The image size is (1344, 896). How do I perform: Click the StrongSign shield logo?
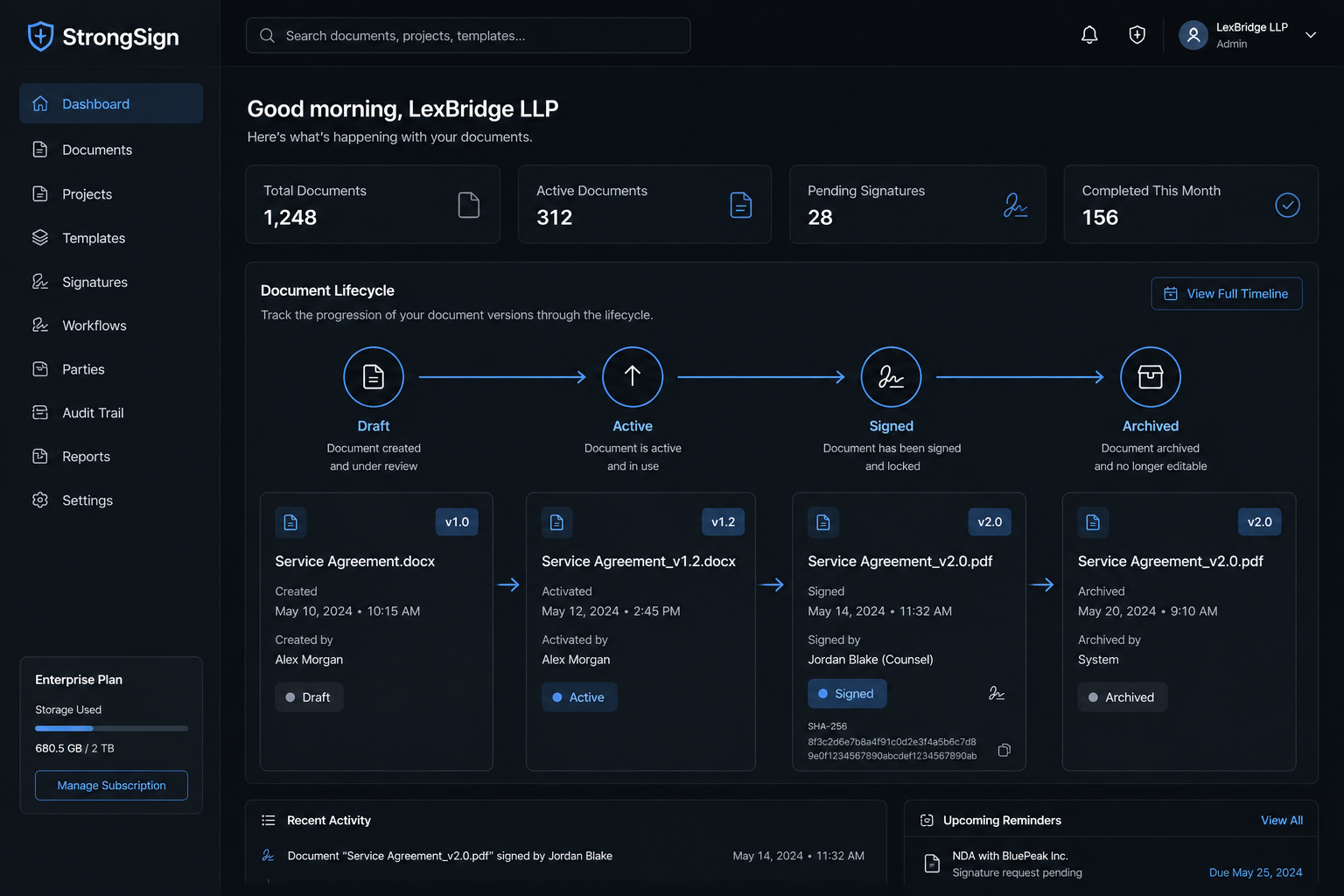pos(40,37)
